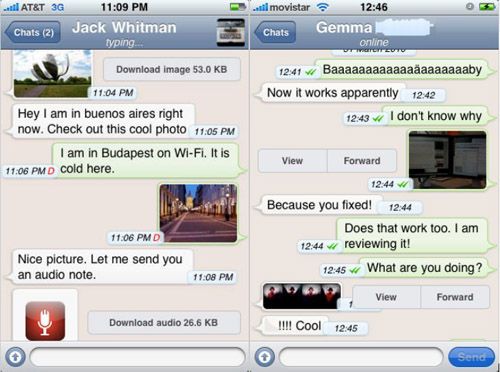Download the 53.0 KB image
The image size is (500, 372).
(172, 69)
